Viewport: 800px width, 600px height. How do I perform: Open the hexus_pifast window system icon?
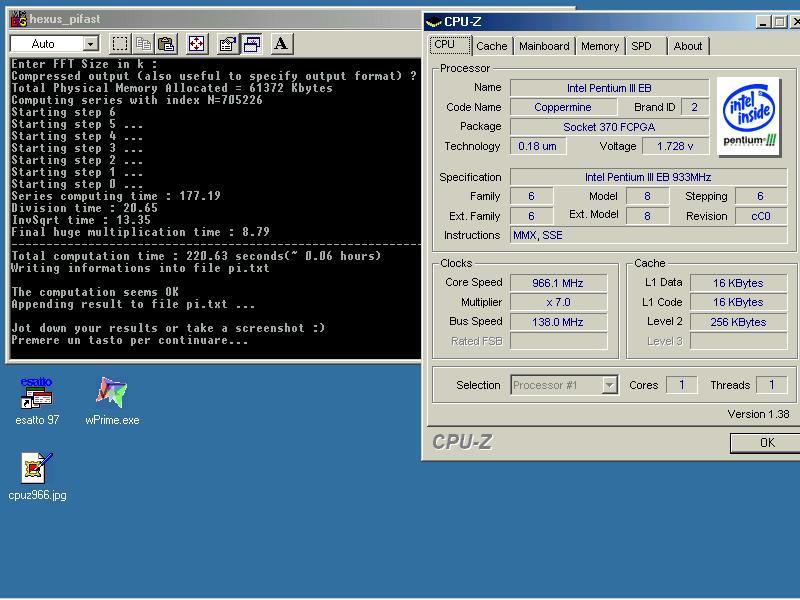tap(19, 20)
